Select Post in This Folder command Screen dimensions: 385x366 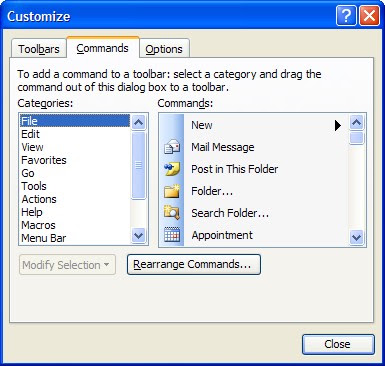(x=254, y=169)
